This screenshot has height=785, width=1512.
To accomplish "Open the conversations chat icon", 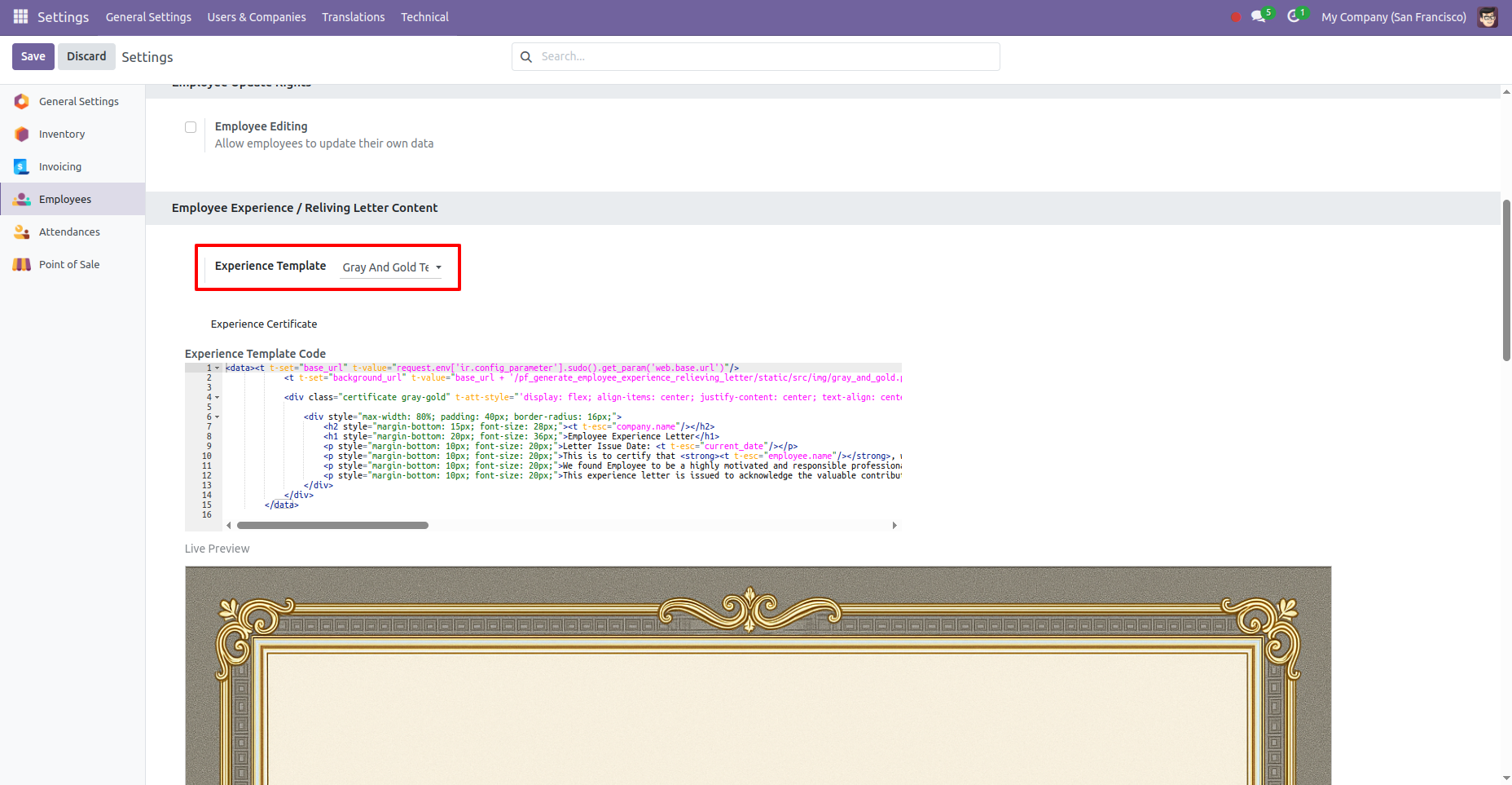I will click(x=1259, y=16).
